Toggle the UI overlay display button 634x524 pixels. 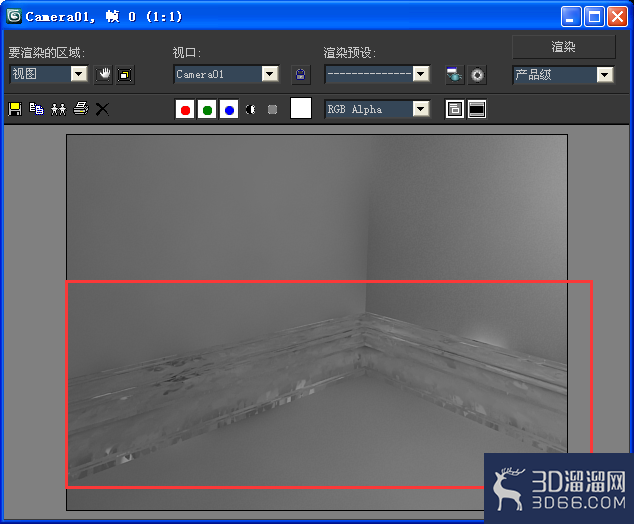455,109
